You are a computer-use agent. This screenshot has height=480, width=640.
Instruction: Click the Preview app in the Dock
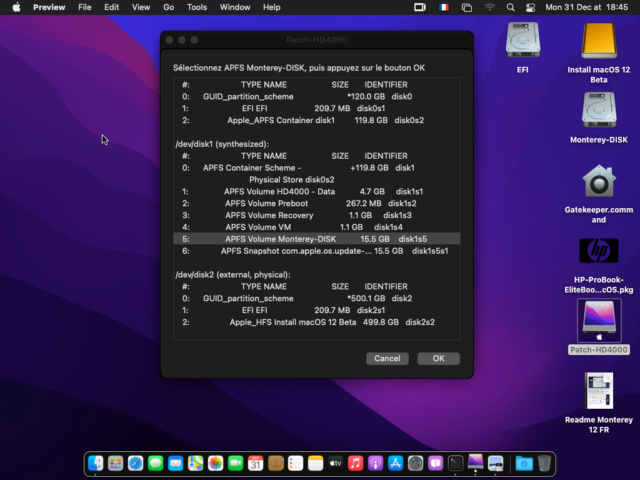(496, 463)
